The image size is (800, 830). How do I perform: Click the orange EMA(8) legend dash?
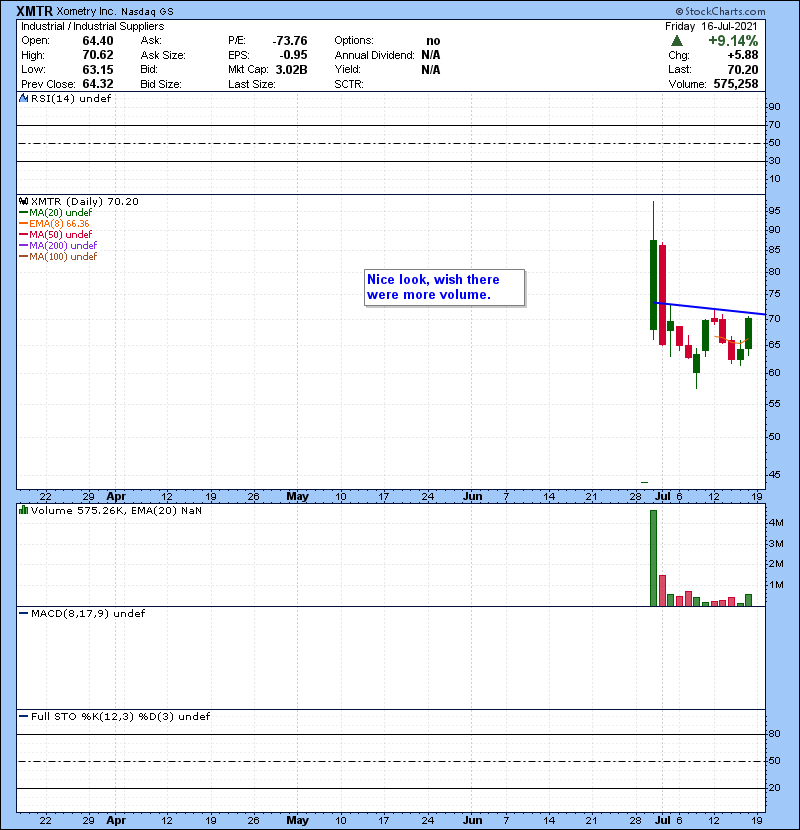pos(23,224)
